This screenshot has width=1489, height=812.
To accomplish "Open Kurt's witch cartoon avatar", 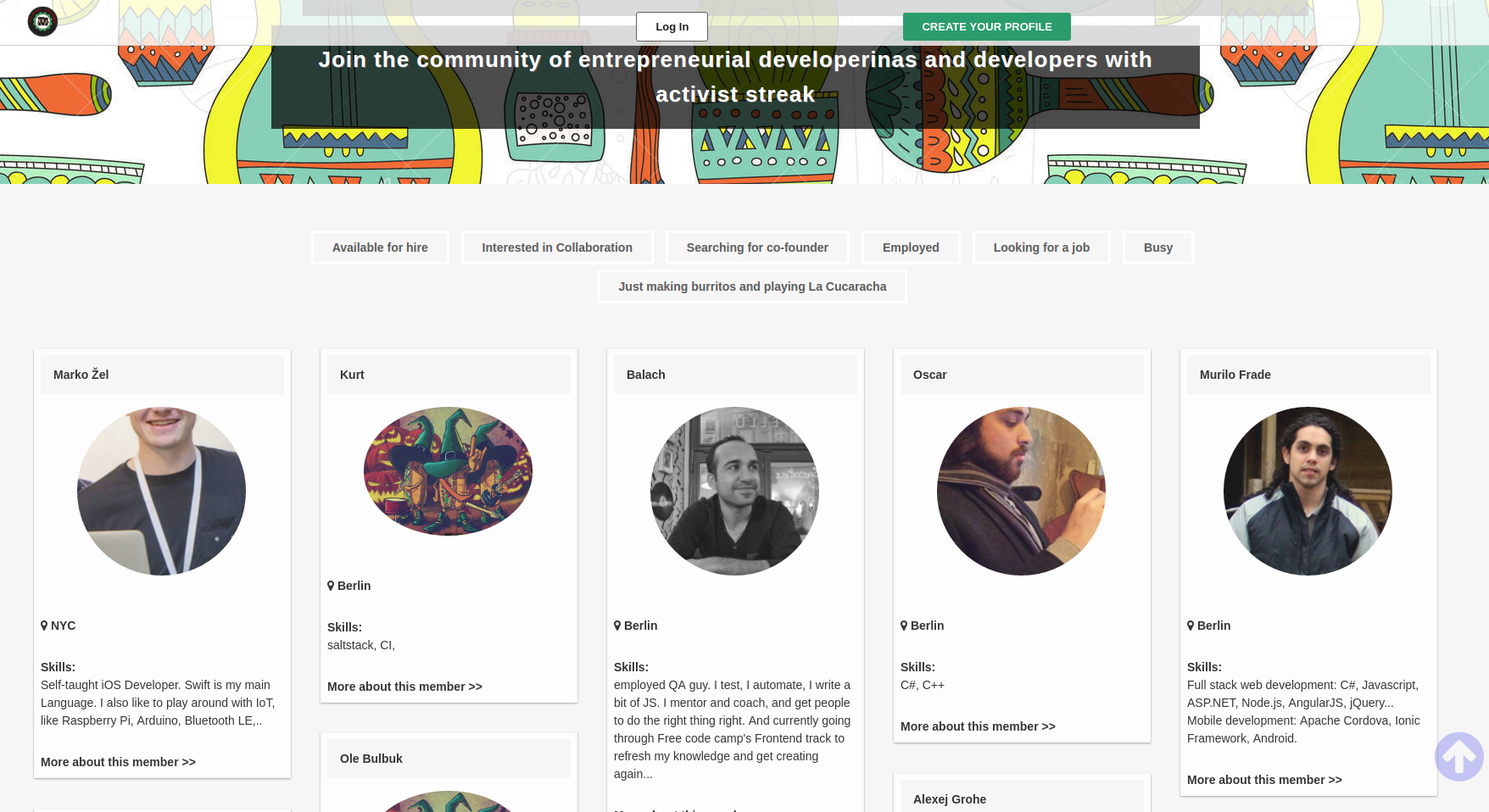I will [448, 471].
